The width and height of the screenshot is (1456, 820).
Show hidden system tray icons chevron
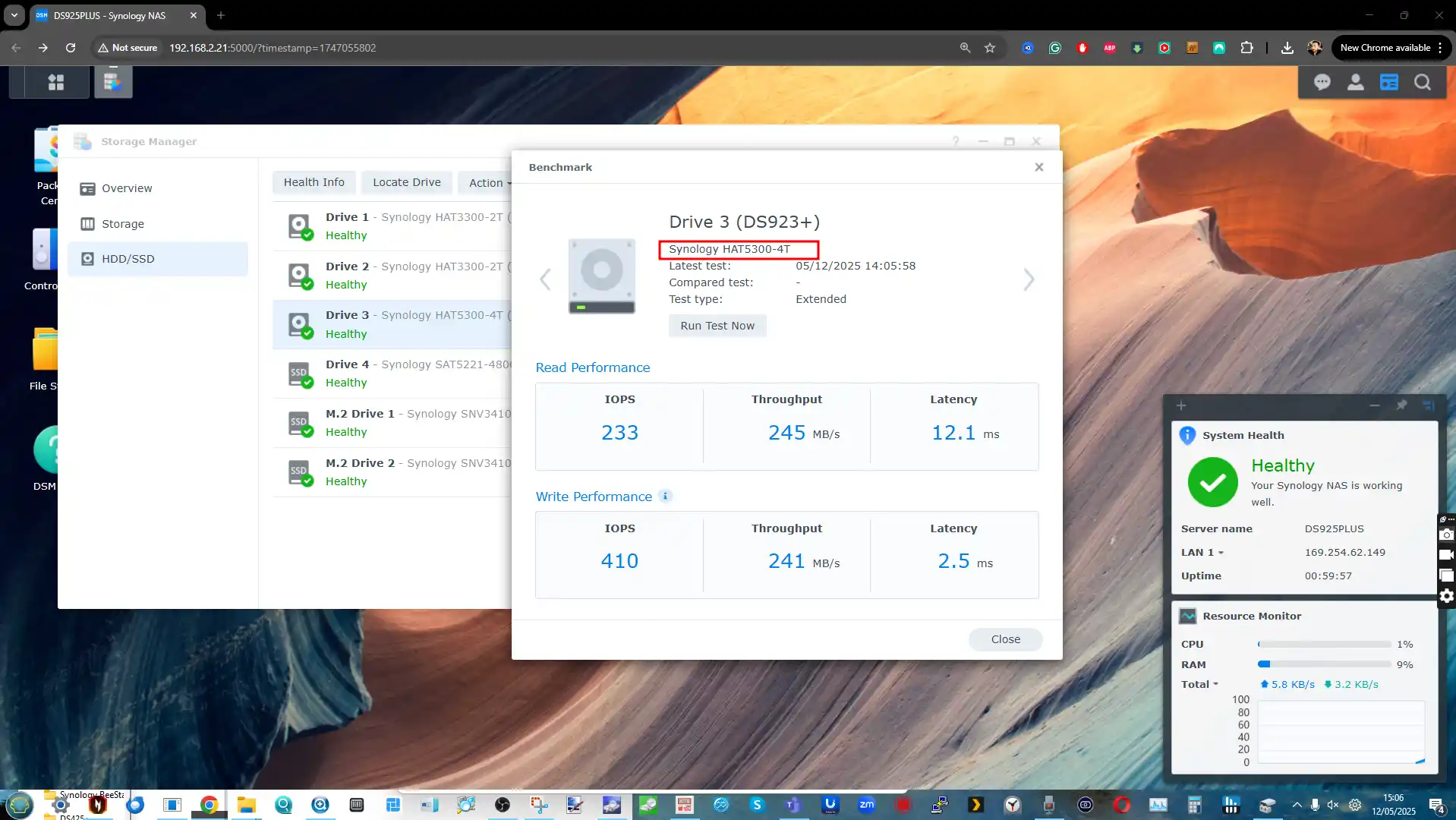pyautogui.click(x=1297, y=805)
